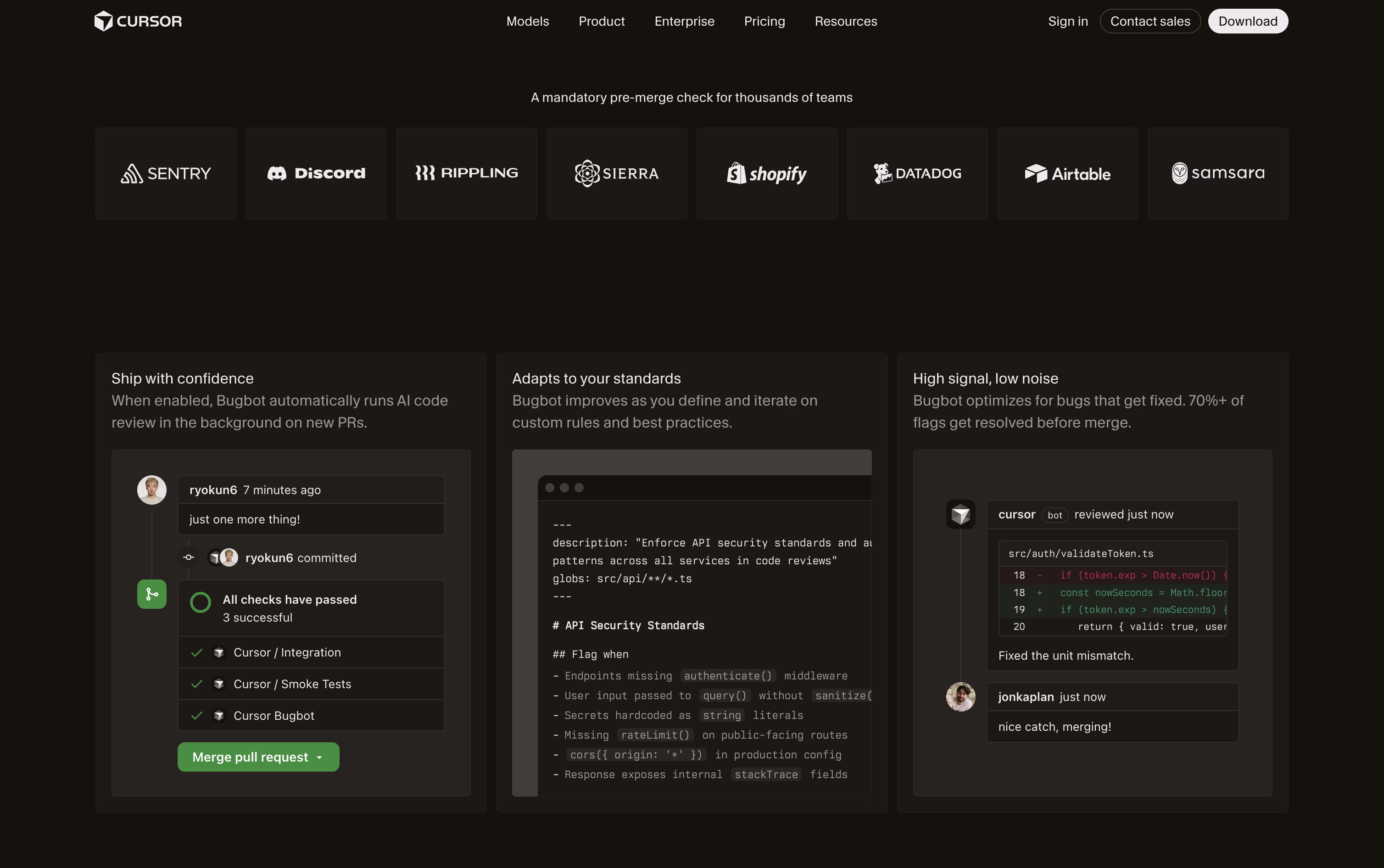Viewport: 1384px width, 868px height.
Task: Click the checkmark beside Cursor / Smoke Tests
Action: tap(197, 684)
